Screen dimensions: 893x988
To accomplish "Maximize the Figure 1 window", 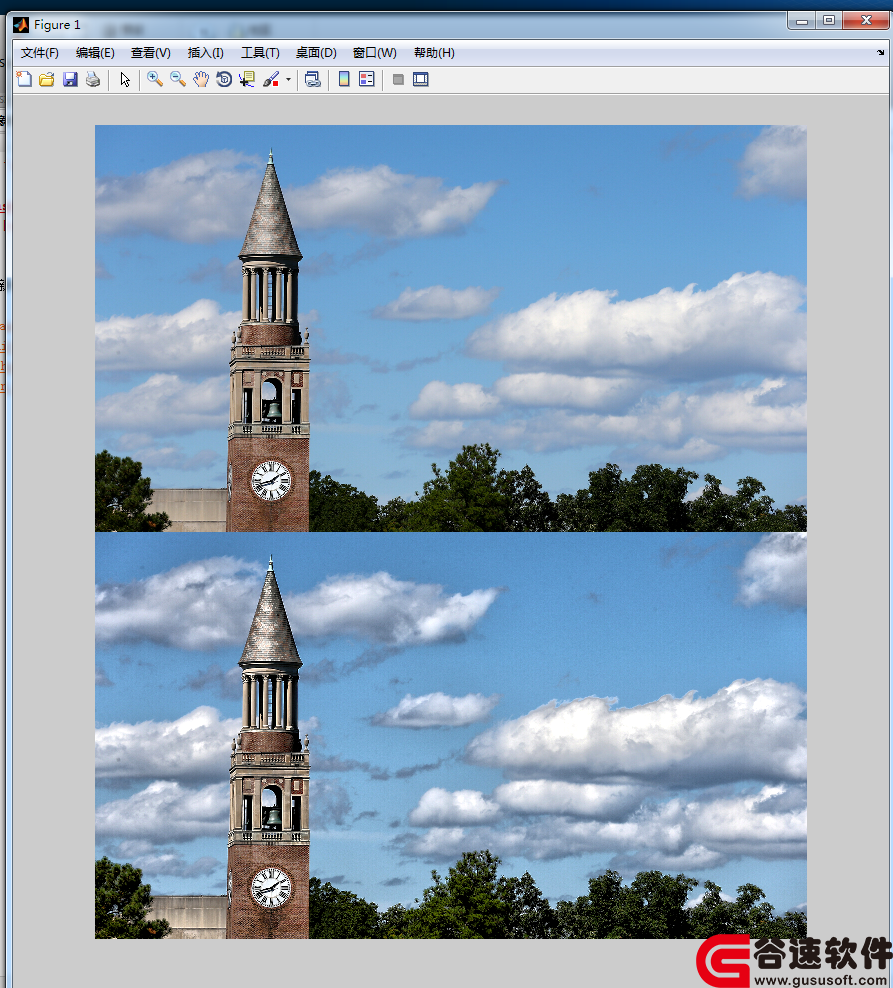I will point(829,21).
